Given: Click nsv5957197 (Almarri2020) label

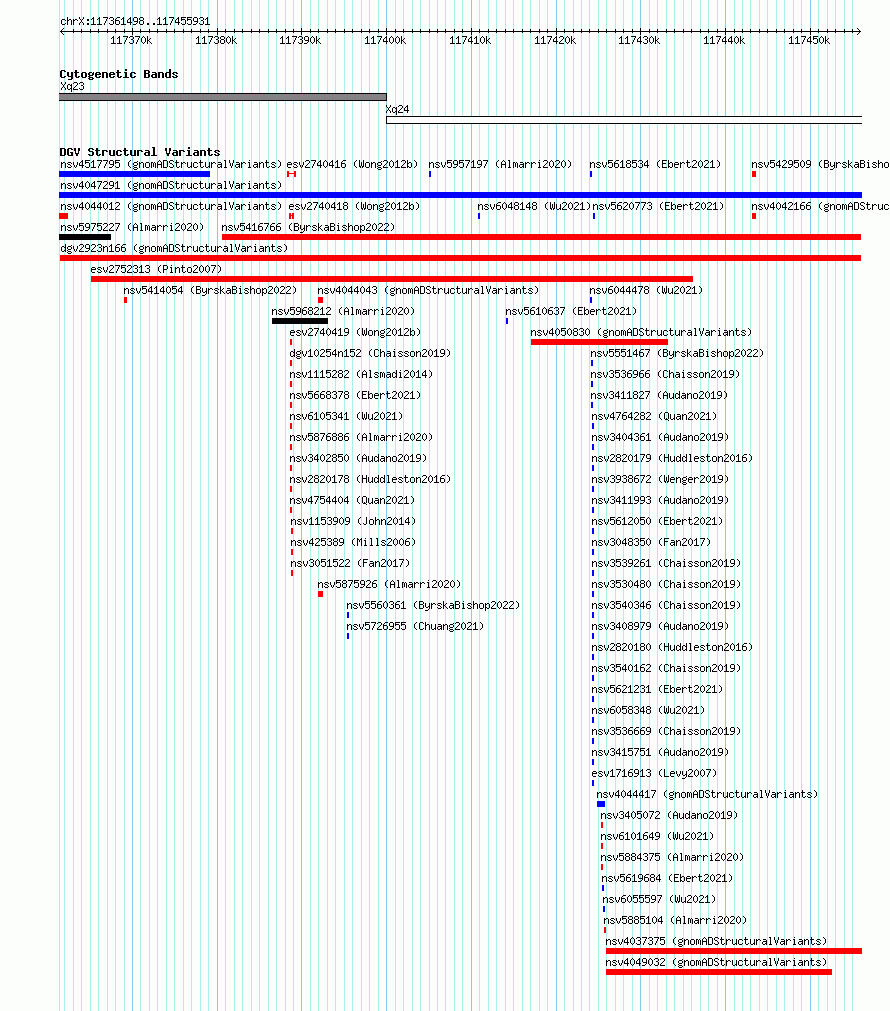Looking at the screenshot, I should coord(500,164).
